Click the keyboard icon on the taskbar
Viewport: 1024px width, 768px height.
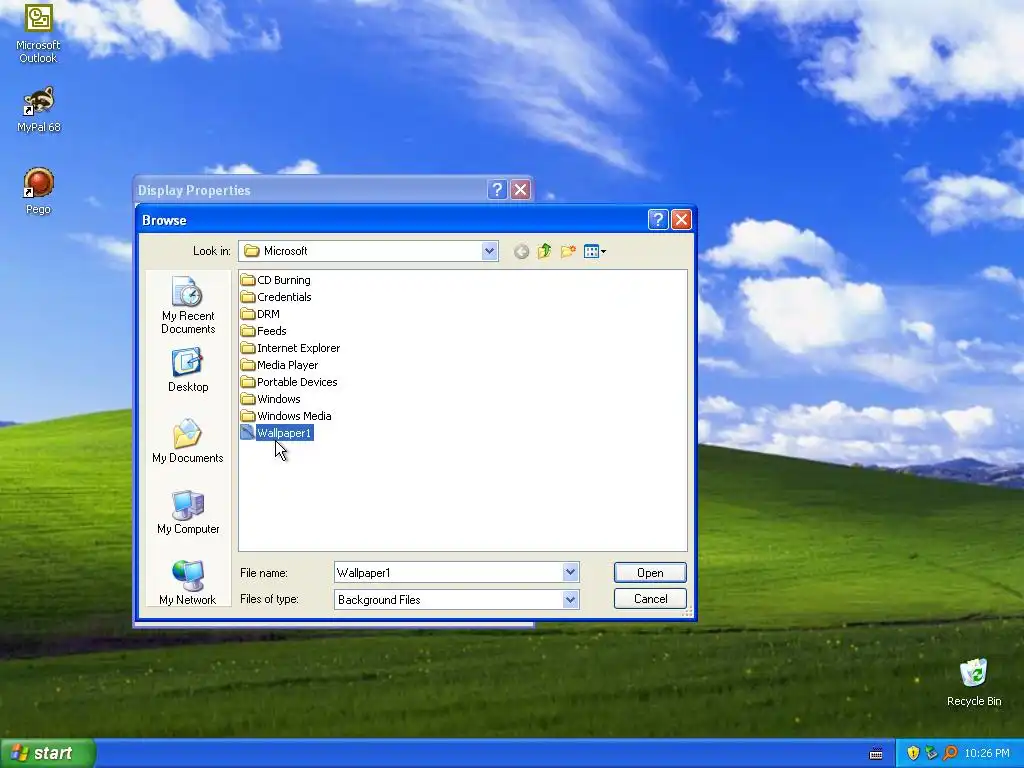click(x=876, y=754)
